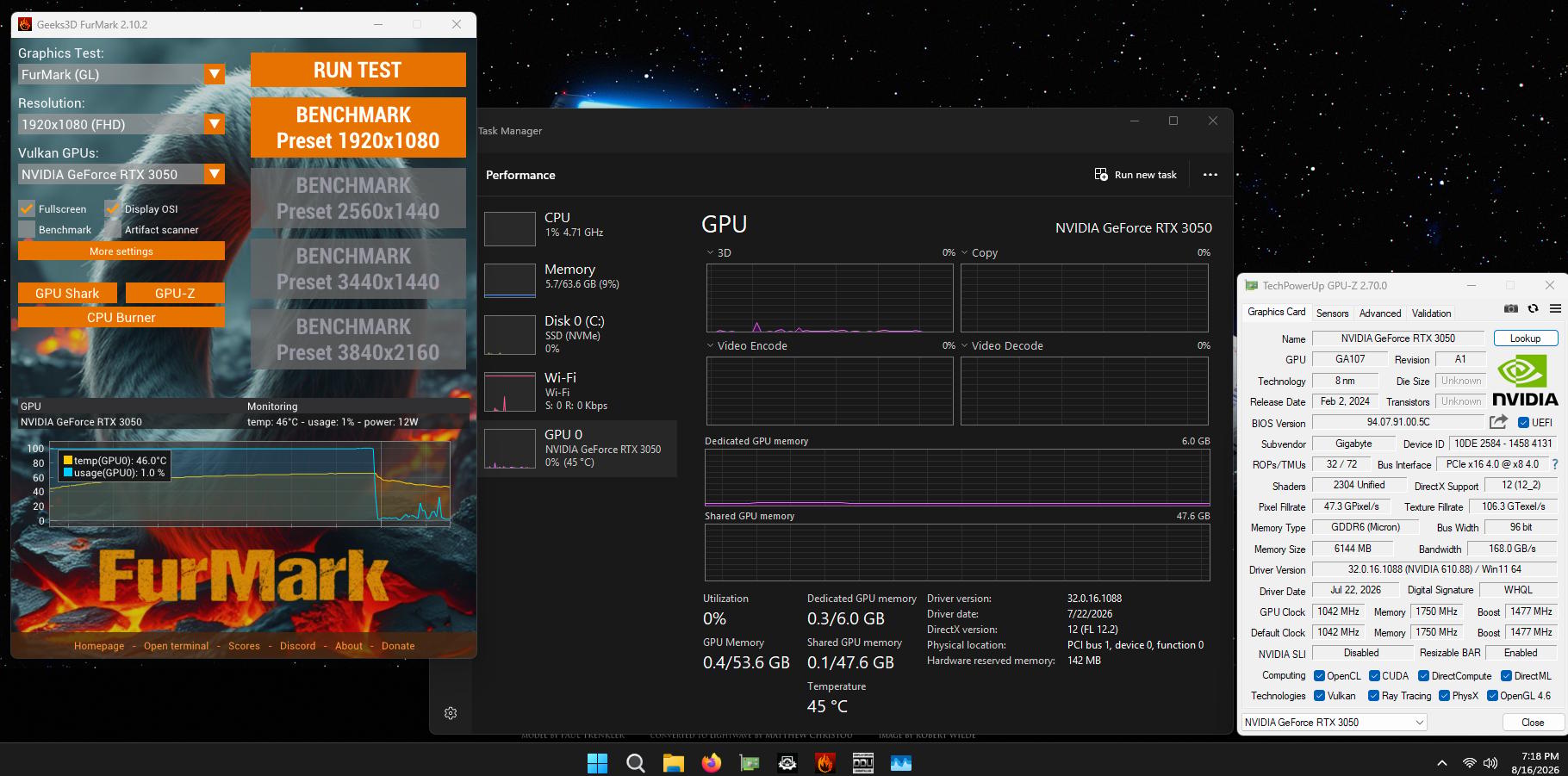This screenshot has height=776, width=1568.
Task: Open Firefox from the taskbar
Action: pyautogui.click(x=711, y=763)
